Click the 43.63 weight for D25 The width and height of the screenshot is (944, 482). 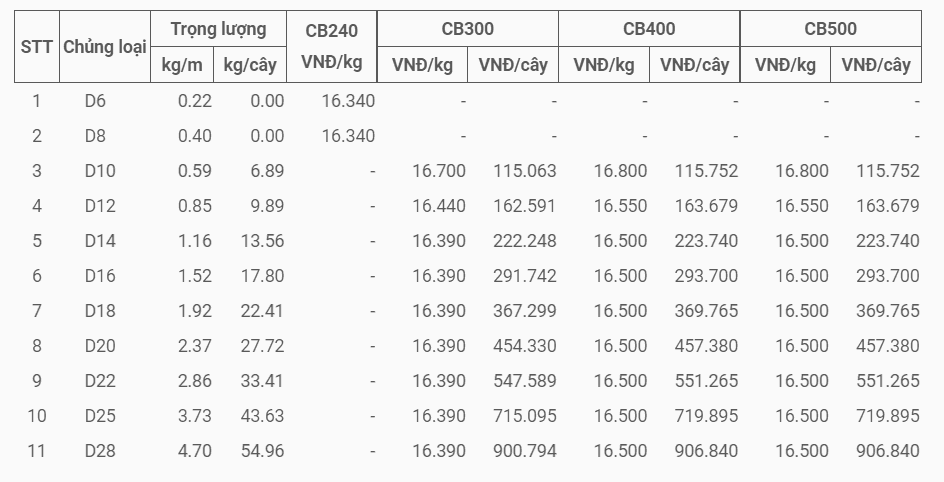click(x=262, y=416)
